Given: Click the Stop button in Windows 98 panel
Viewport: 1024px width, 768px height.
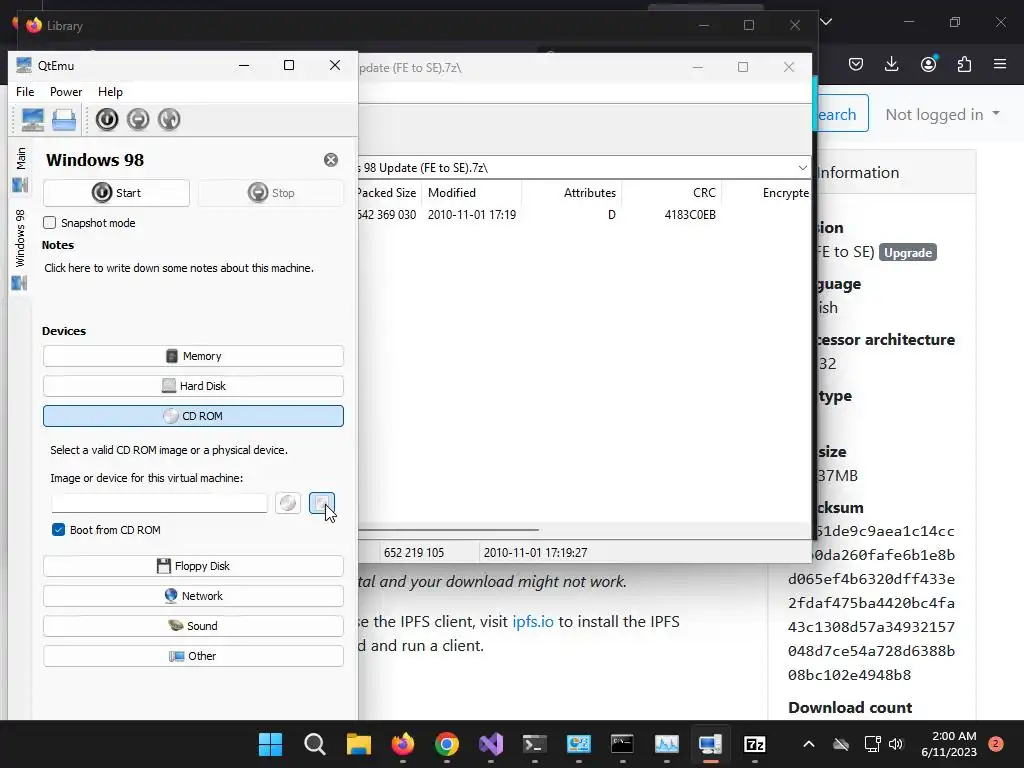Looking at the screenshot, I should [x=271, y=193].
